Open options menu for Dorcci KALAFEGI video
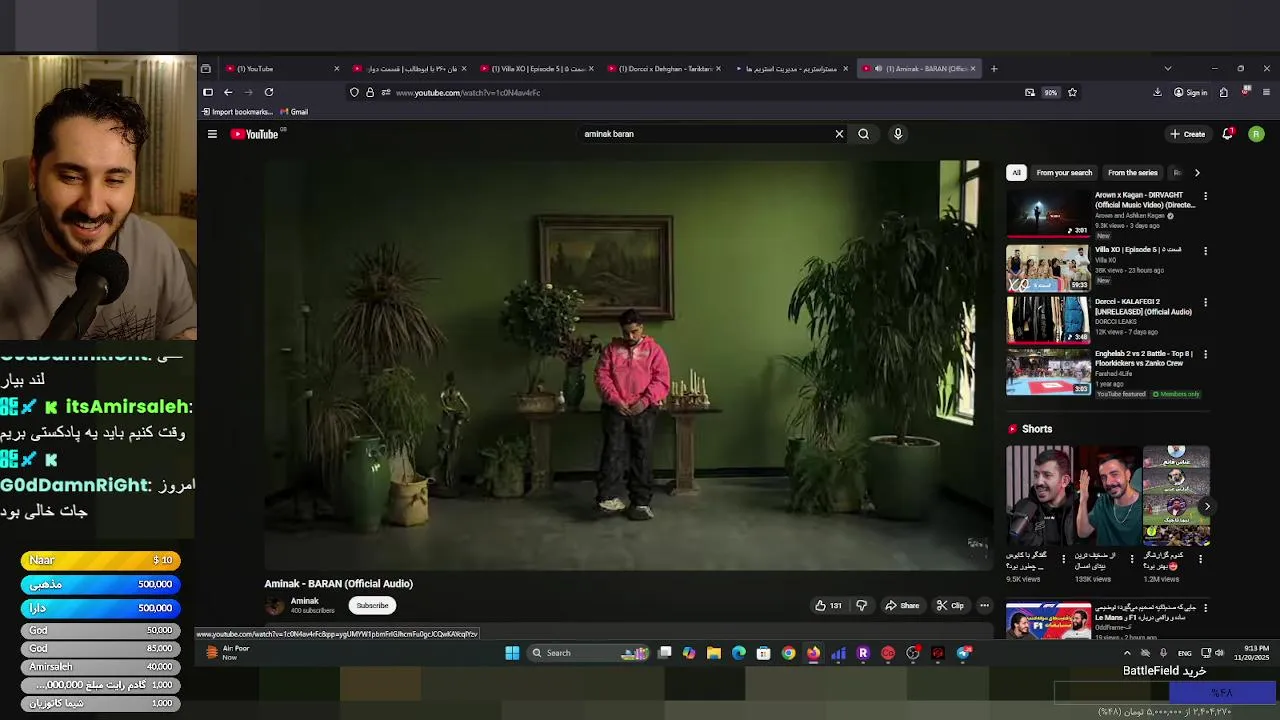The height and width of the screenshot is (720, 1280). pyautogui.click(x=1205, y=303)
